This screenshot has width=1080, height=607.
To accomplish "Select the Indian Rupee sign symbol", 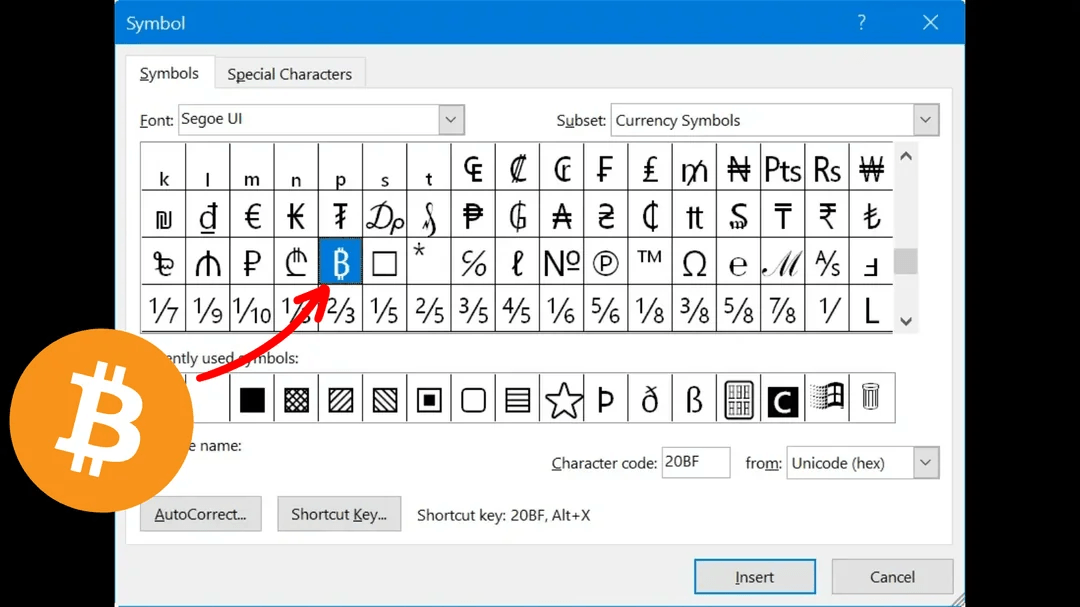I will pos(826,214).
